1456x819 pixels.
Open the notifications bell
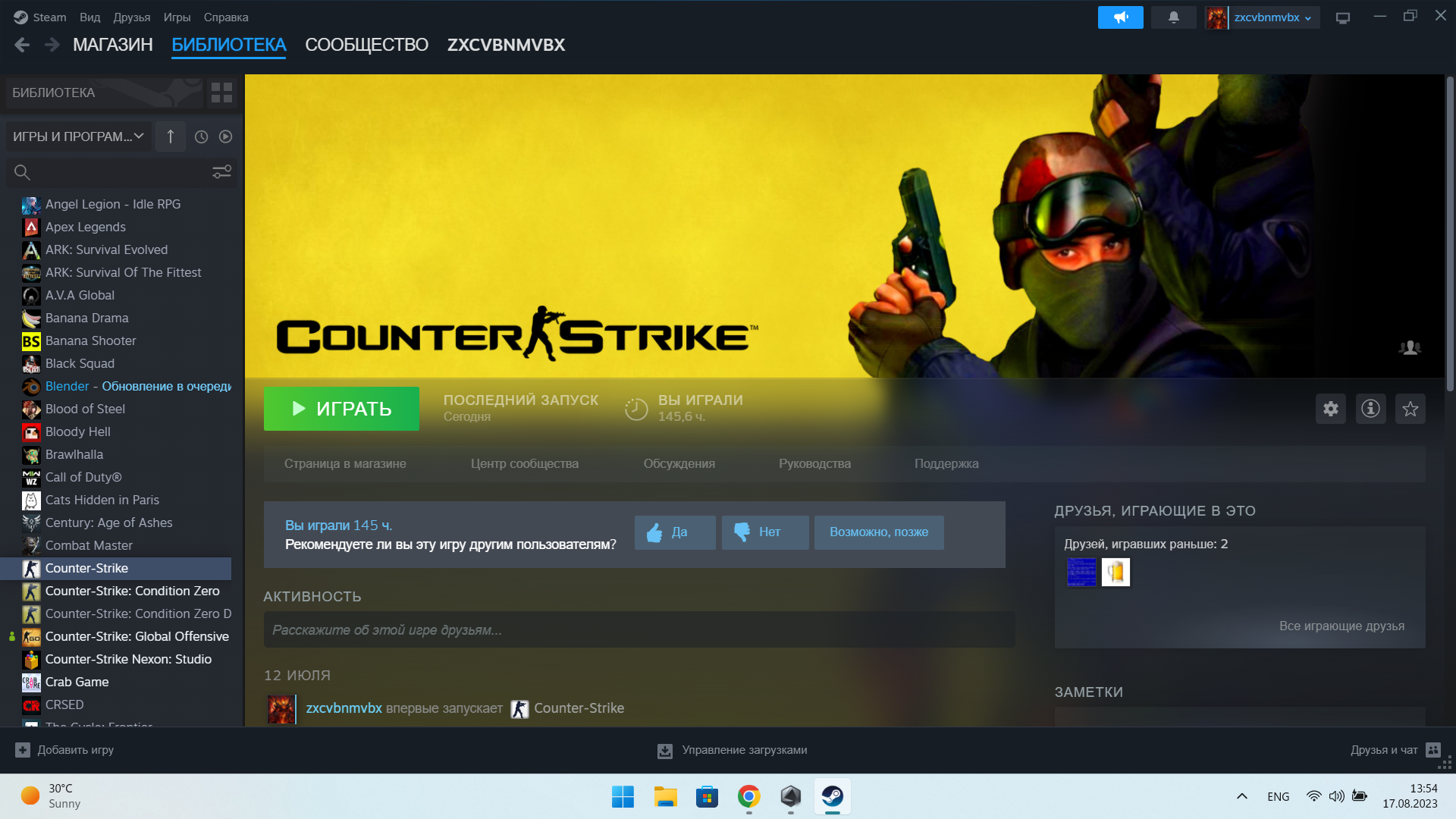tap(1173, 17)
